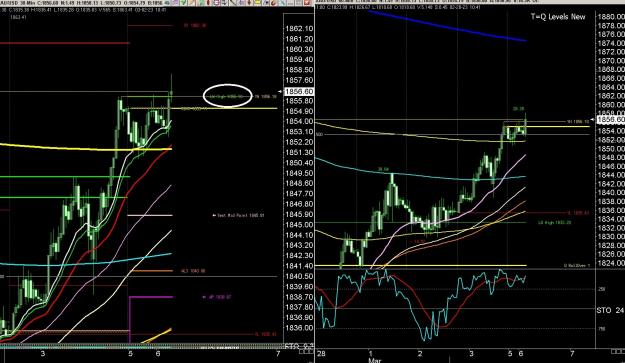Click the 1836.00 label on left price axis
Screen dimensions: 625x363
pyautogui.click(x=299, y=328)
